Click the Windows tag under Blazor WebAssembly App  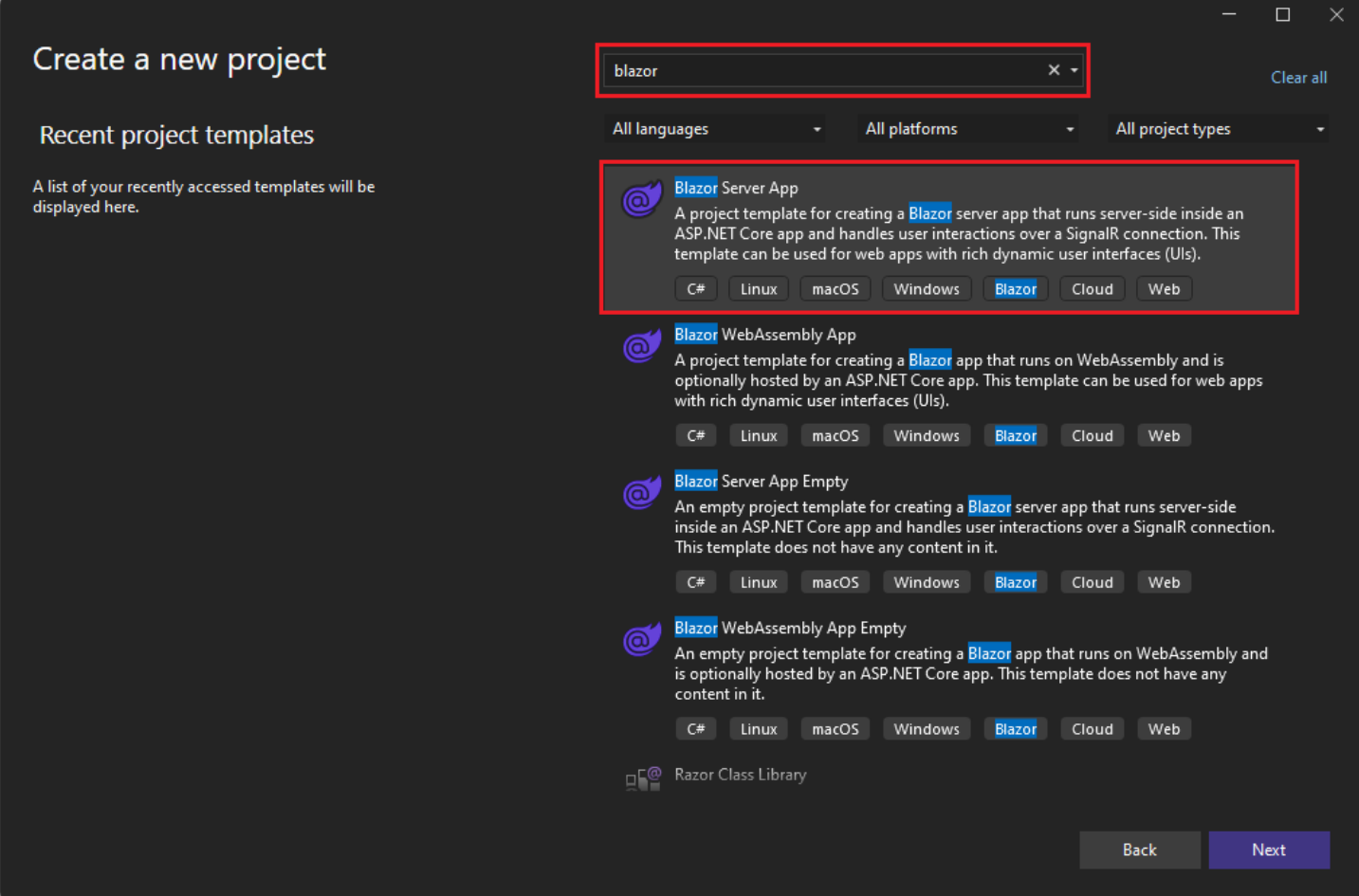click(927, 436)
